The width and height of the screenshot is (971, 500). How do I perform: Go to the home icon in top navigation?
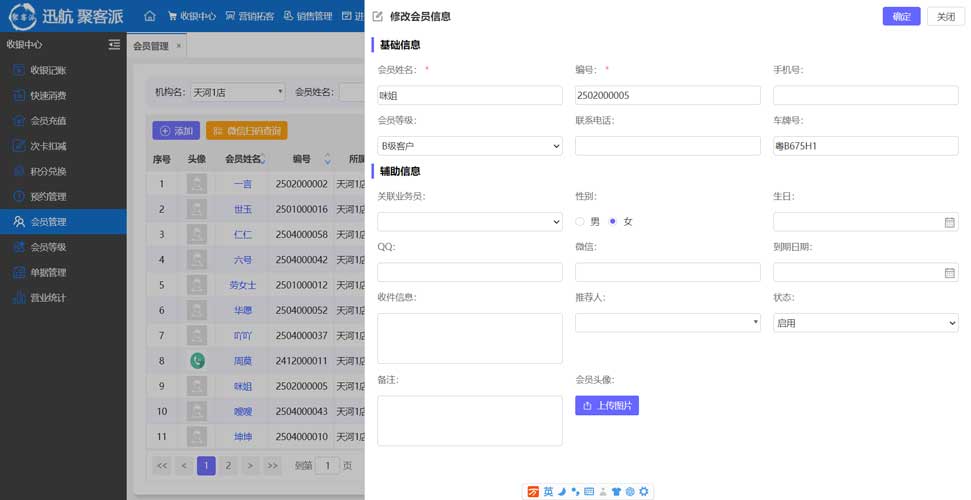click(x=150, y=16)
